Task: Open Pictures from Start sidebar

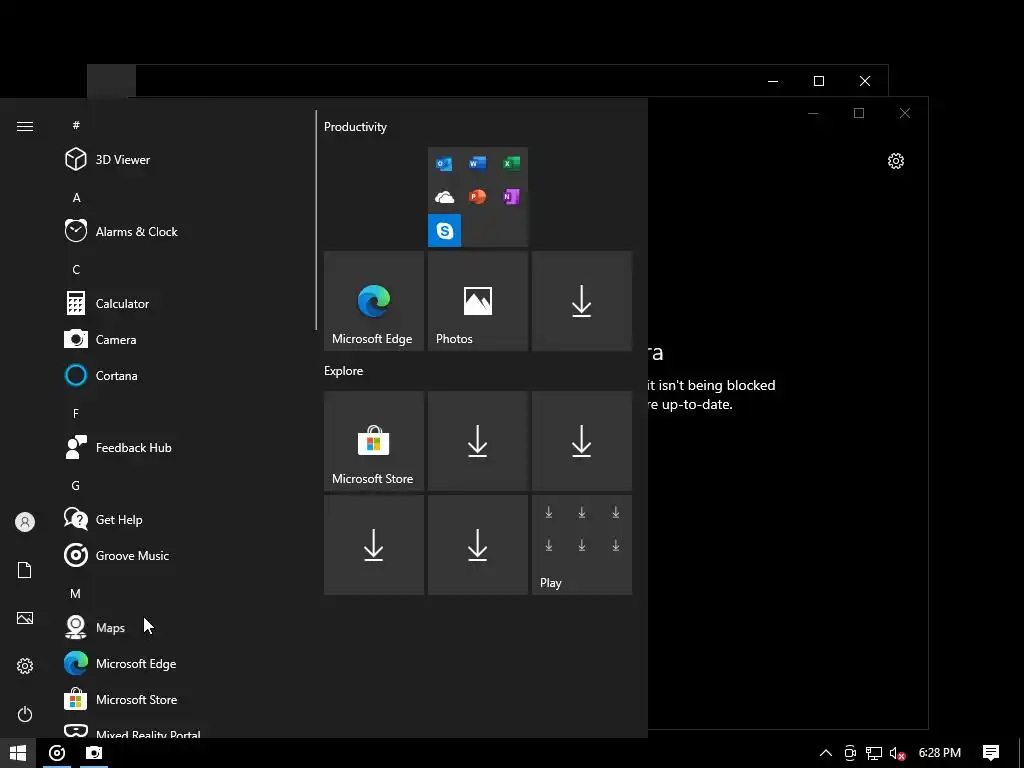Action: [x=25, y=618]
